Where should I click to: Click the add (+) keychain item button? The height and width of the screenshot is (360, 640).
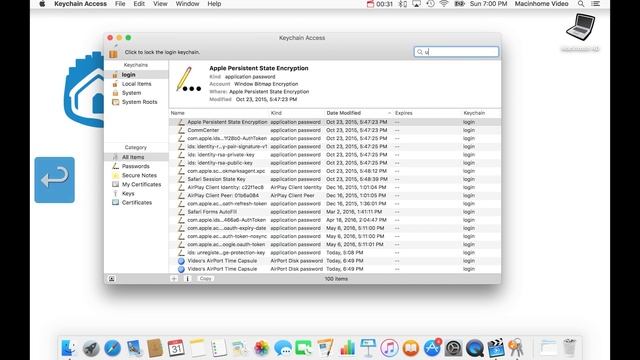(174, 279)
